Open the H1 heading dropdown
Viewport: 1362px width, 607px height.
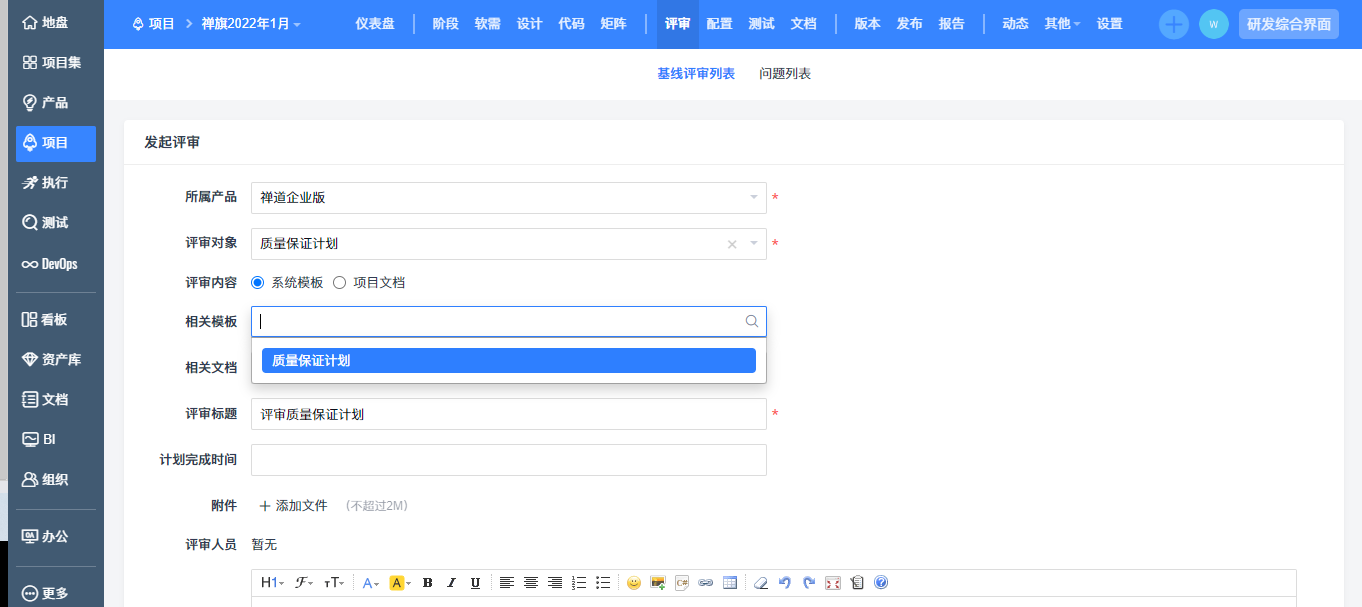272,583
